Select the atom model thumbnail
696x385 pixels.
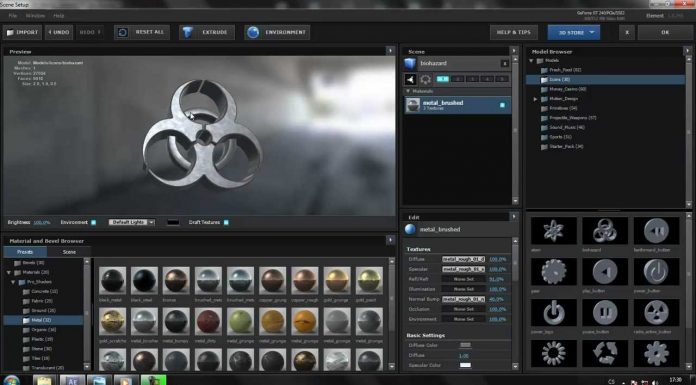554,230
